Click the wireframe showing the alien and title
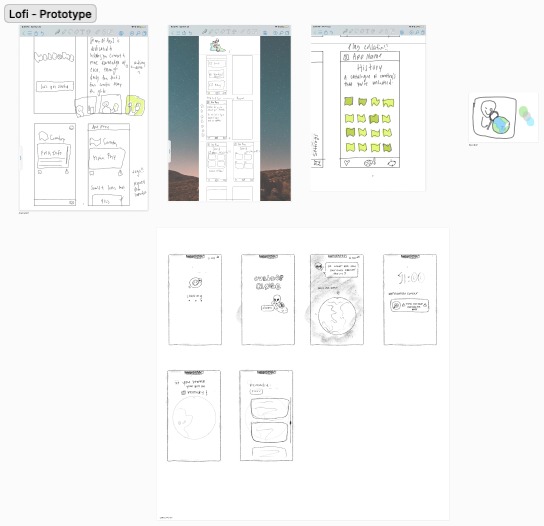This screenshot has height=526, width=544. point(268,299)
